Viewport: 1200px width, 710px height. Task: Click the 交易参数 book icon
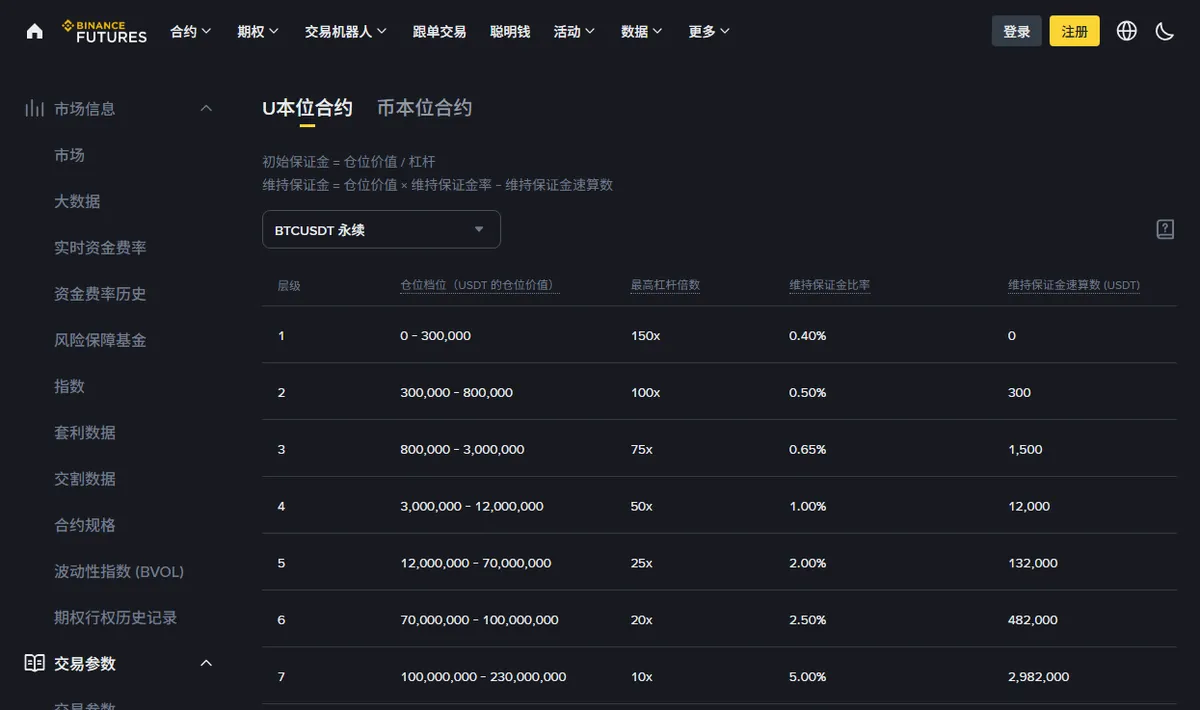coord(35,663)
